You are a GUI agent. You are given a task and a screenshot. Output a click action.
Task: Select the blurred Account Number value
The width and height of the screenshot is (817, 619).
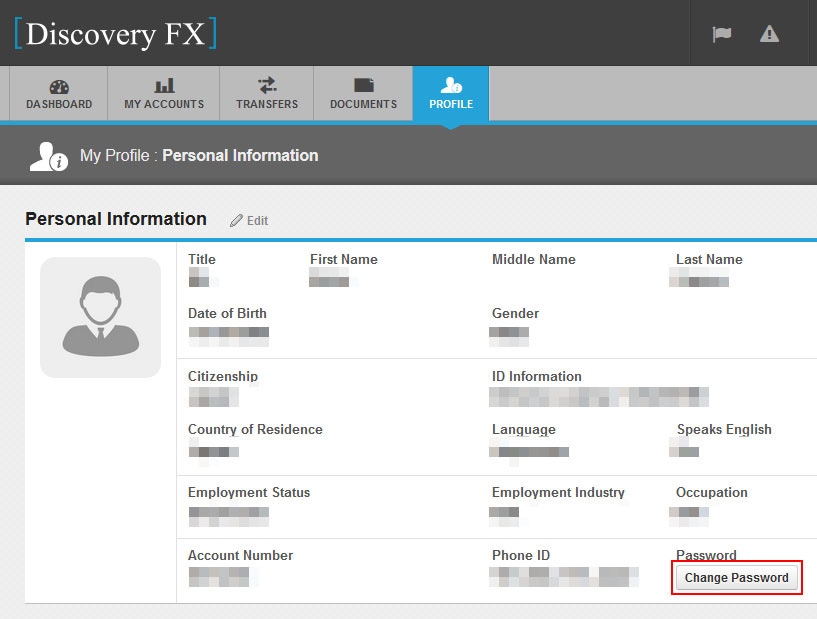pos(220,576)
